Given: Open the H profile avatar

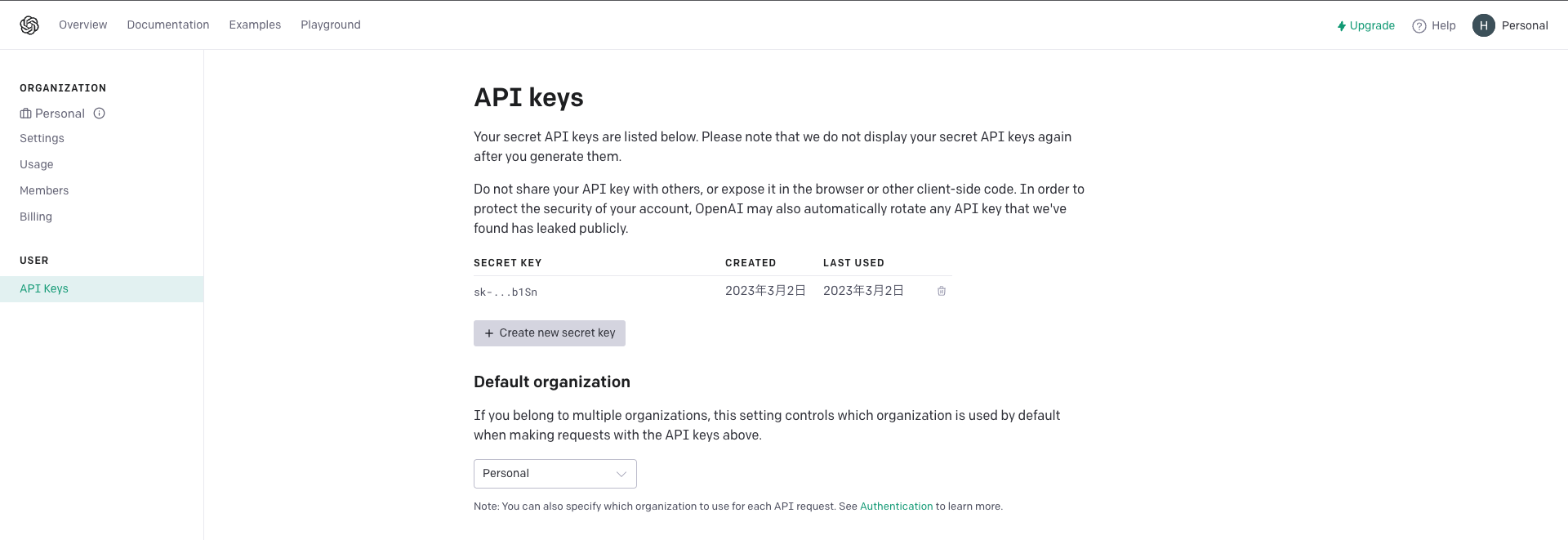Looking at the screenshot, I should 1483,25.
